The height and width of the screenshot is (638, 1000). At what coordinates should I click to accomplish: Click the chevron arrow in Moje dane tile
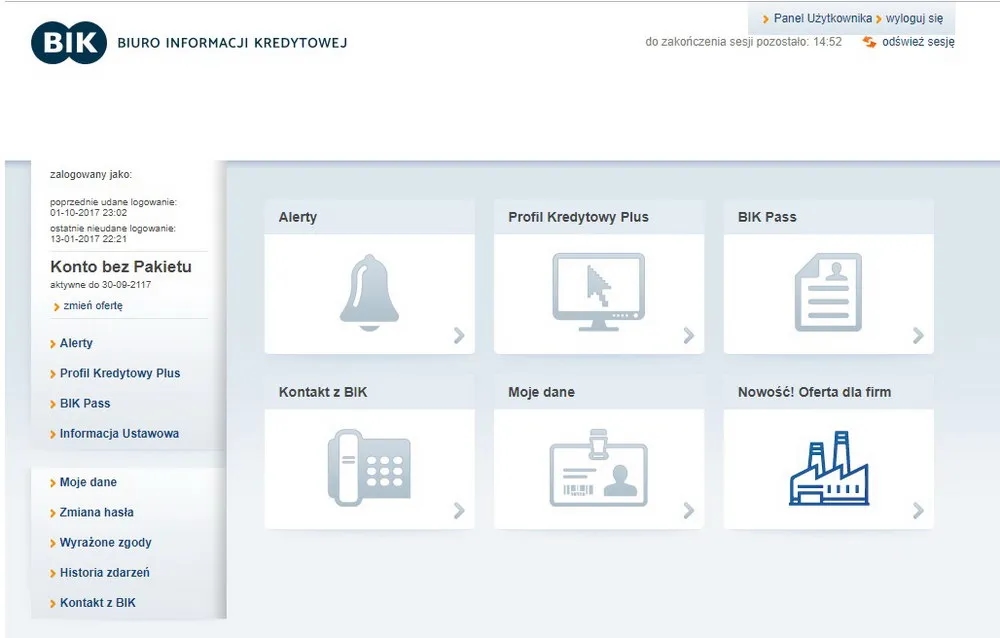tap(688, 511)
